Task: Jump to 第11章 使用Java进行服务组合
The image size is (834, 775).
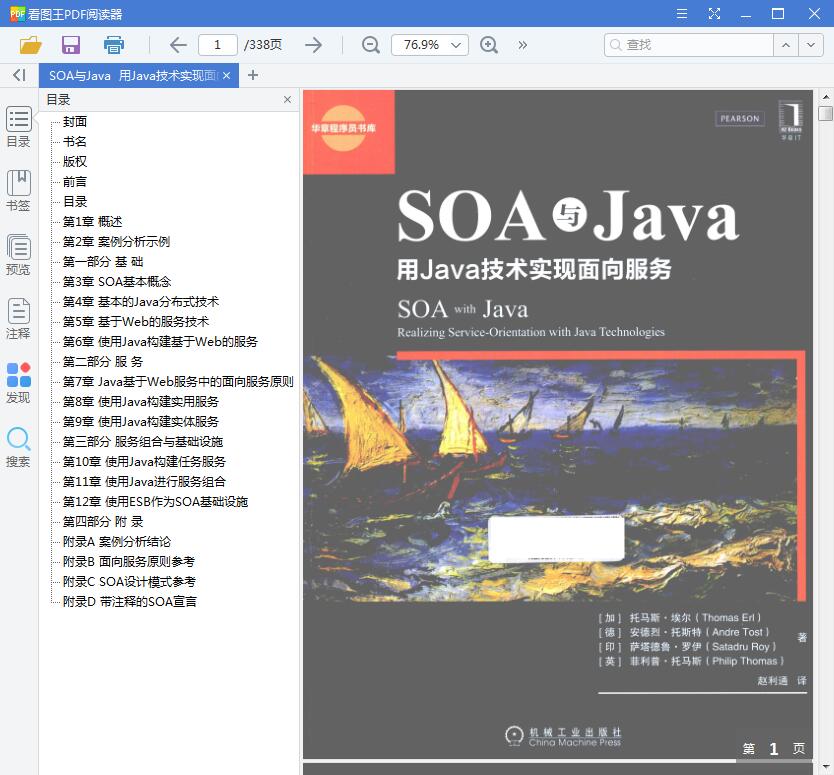Action: 144,482
